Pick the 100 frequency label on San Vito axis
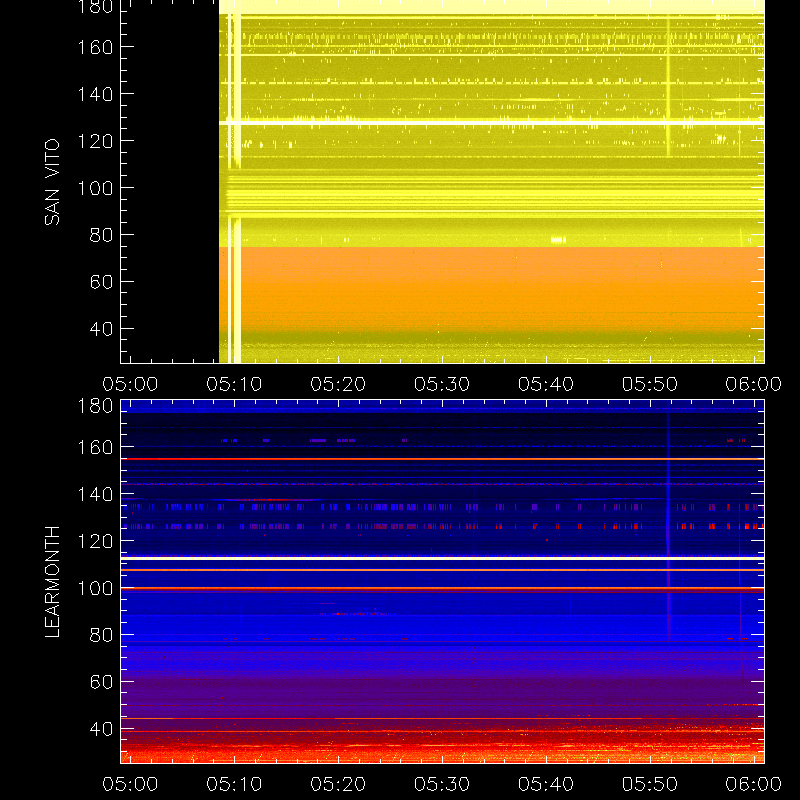This screenshot has height=800, width=800. coord(95,188)
